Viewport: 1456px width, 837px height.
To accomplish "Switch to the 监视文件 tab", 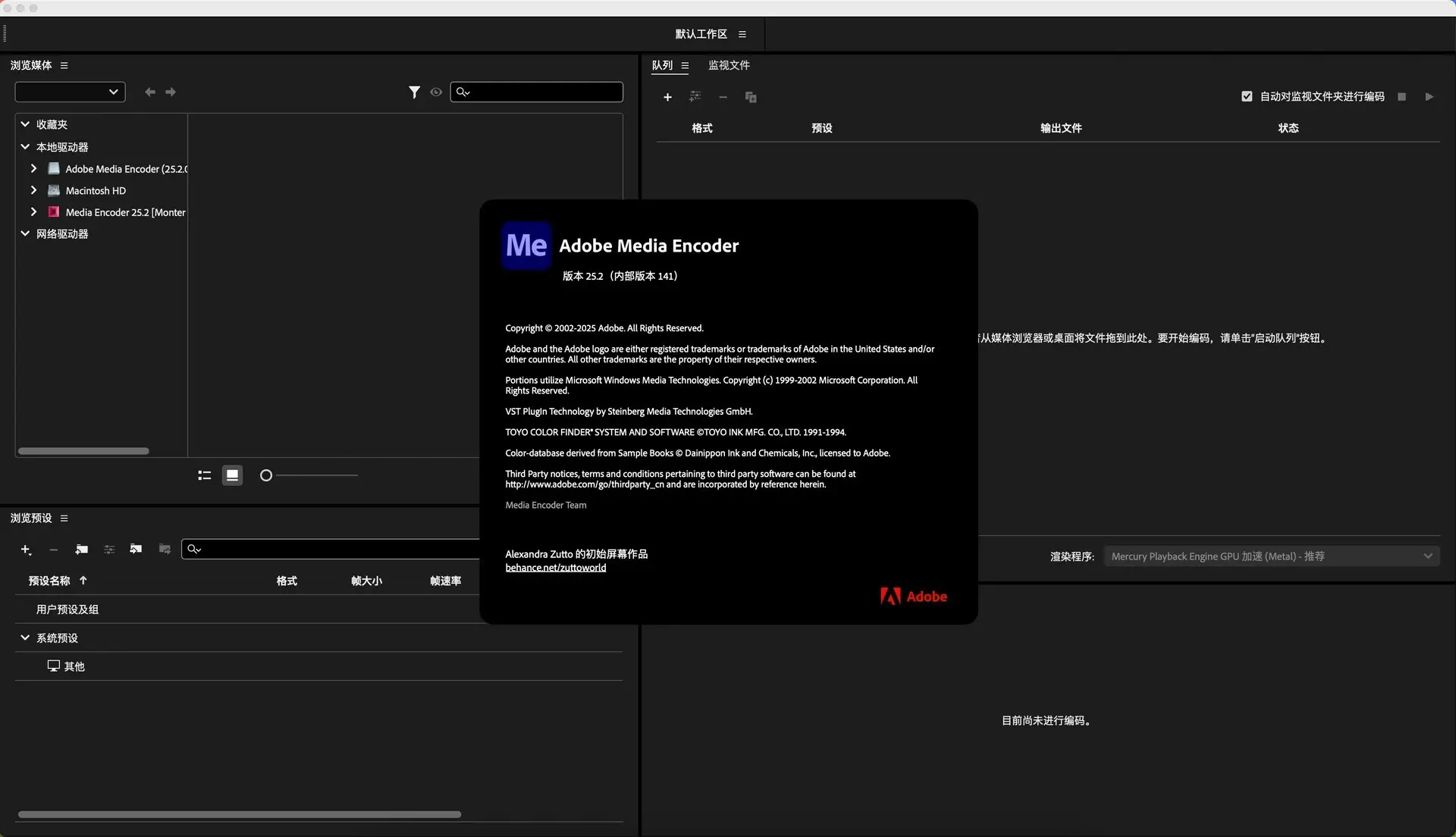I will coord(728,65).
